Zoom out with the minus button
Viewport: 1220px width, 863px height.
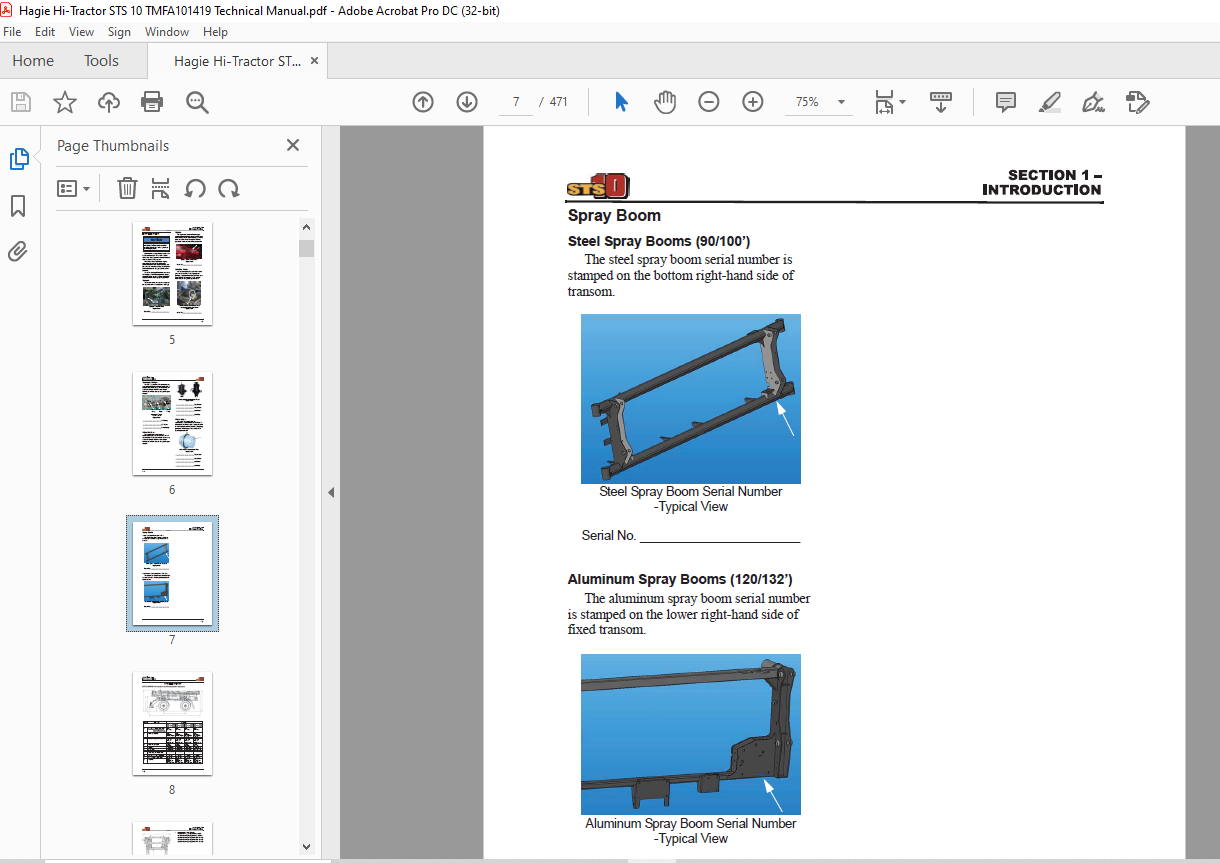[709, 102]
